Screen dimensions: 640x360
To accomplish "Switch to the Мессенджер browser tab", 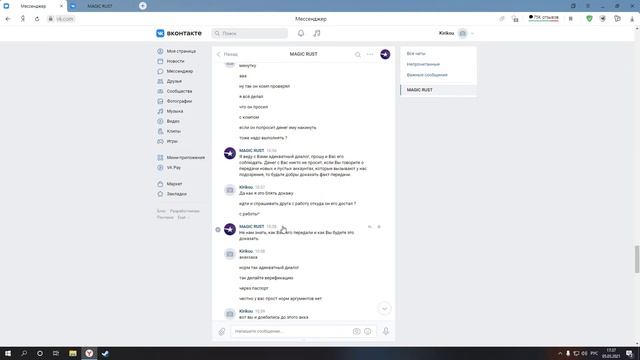I will 34,6.
